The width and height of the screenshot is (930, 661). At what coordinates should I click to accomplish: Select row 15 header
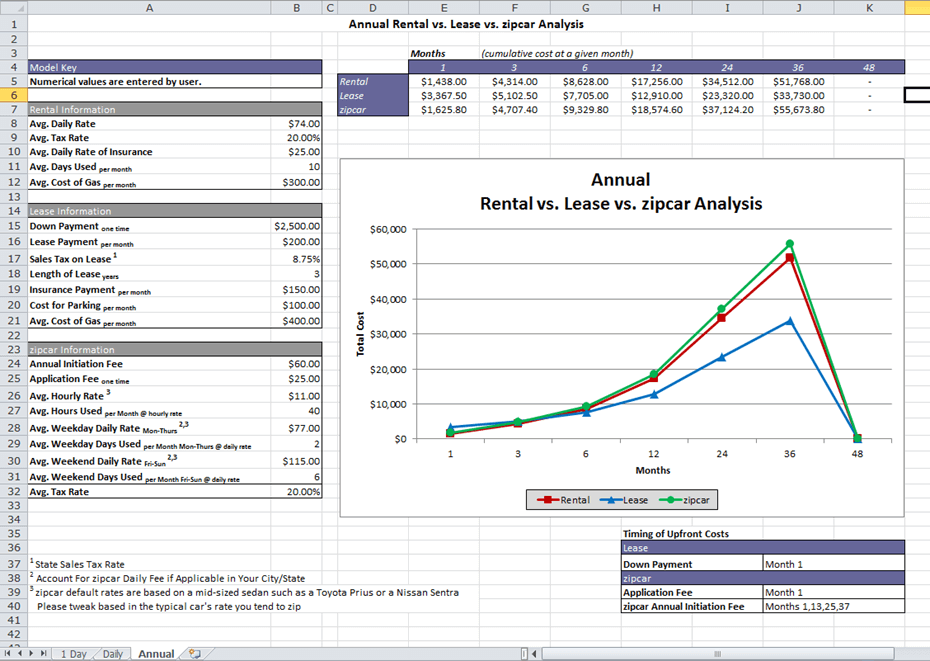point(13,226)
